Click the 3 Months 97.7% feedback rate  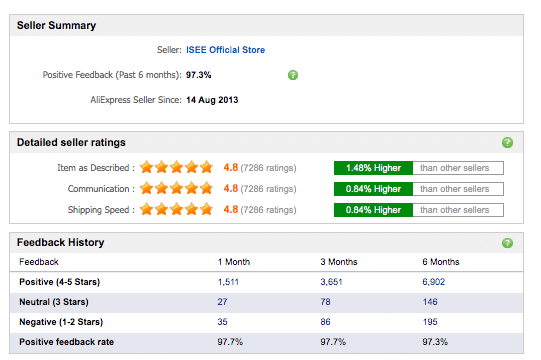(x=333, y=342)
